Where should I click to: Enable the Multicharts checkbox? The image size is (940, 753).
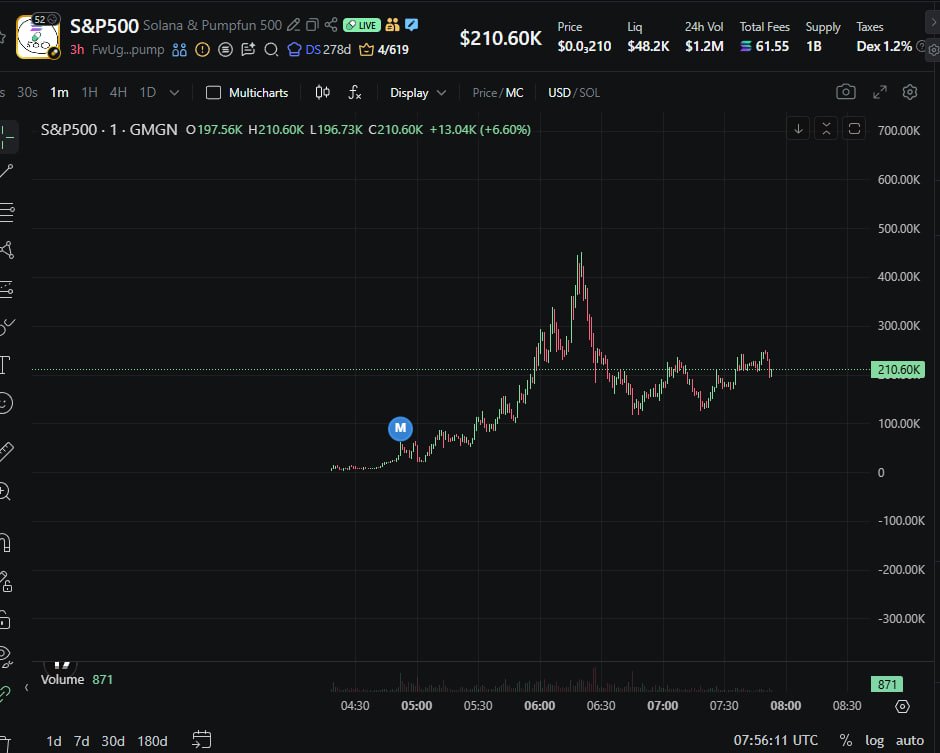(x=213, y=93)
